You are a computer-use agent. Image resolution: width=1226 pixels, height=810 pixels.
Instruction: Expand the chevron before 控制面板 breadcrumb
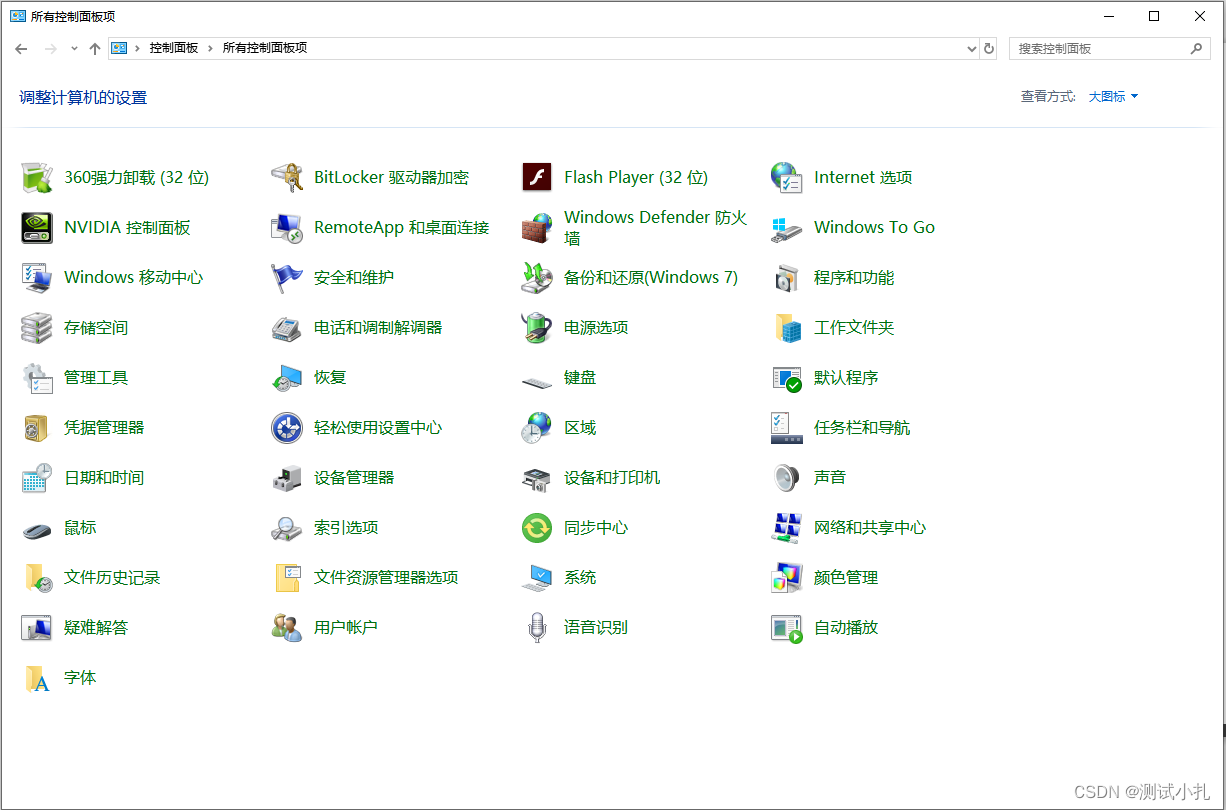tap(137, 48)
